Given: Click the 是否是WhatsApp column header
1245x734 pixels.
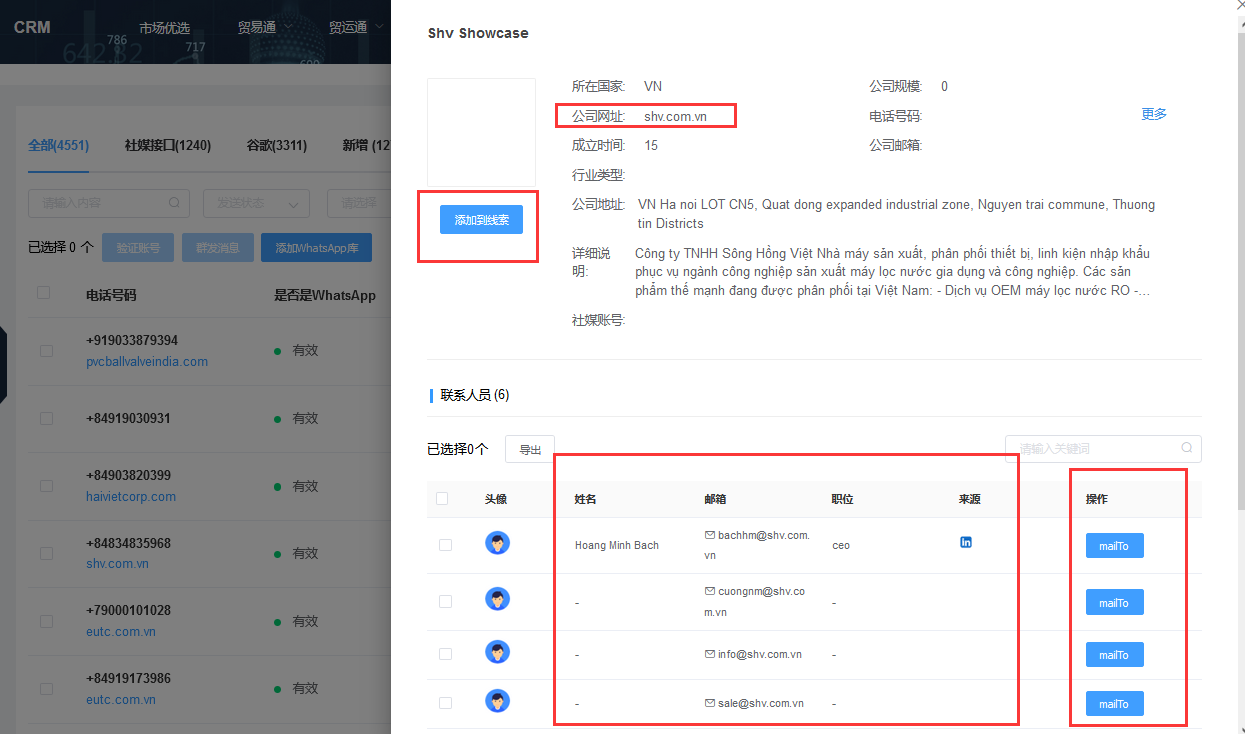Looking at the screenshot, I should click(x=325, y=295).
